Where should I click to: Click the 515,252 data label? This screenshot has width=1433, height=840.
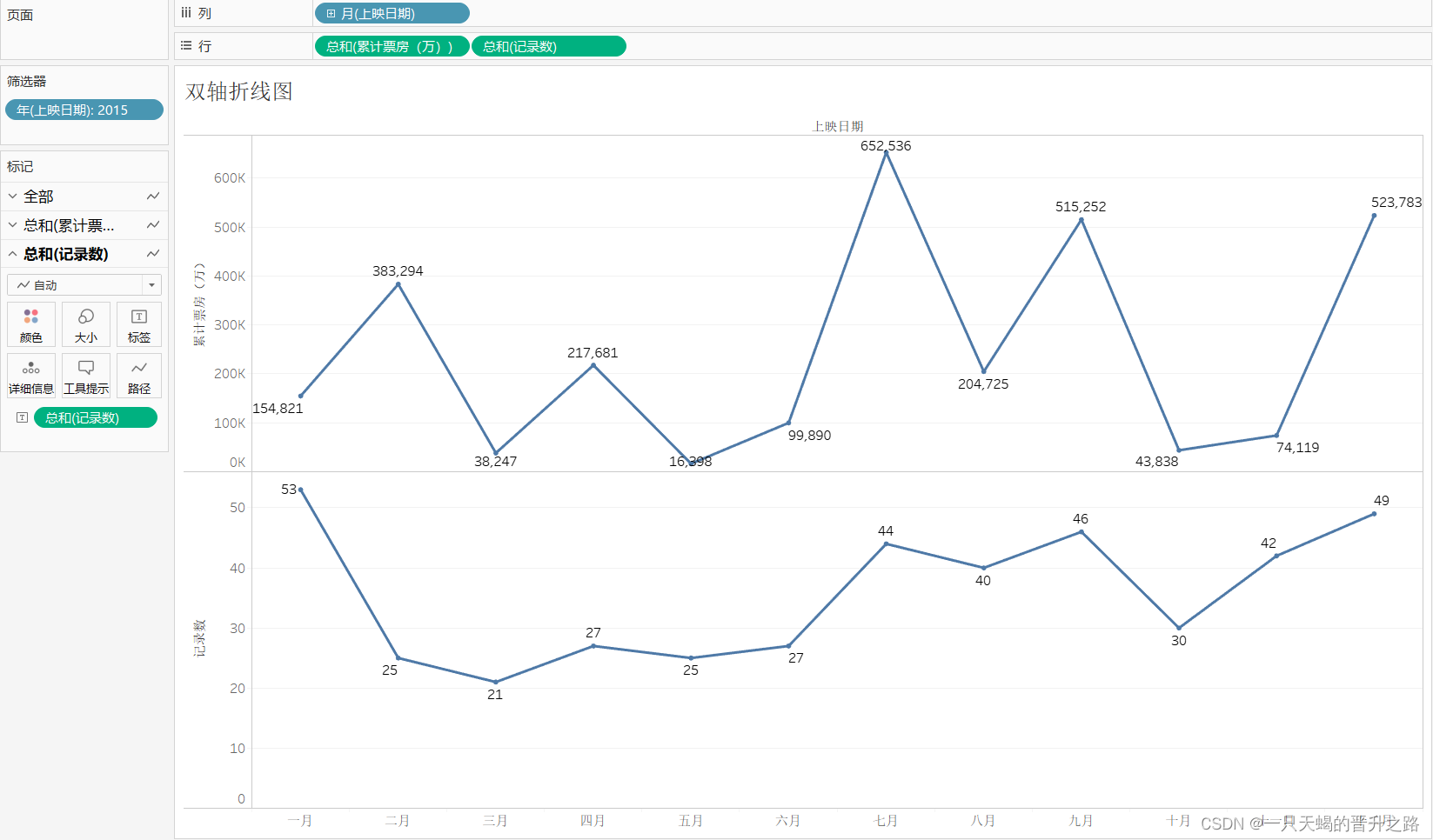tap(1081, 206)
